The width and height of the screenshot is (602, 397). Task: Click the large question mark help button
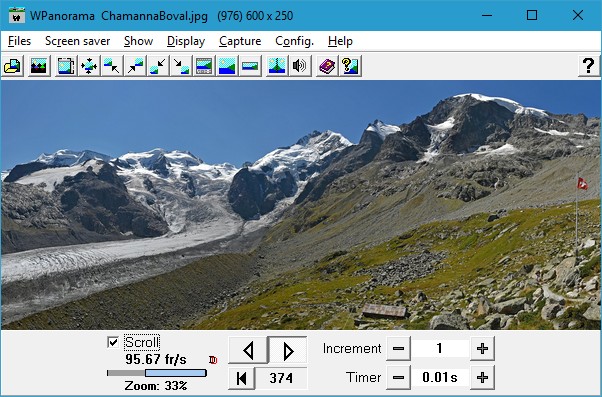[x=589, y=66]
